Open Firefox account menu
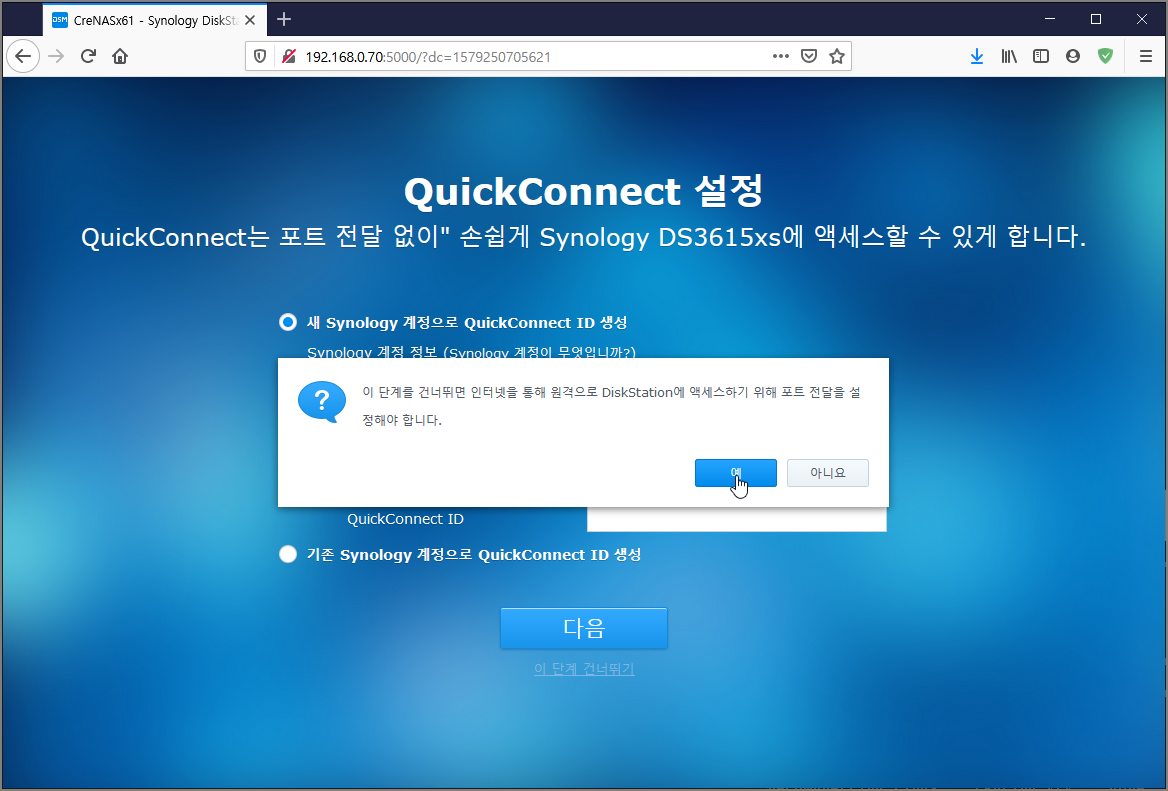This screenshot has height=791, width=1168. tap(1073, 57)
